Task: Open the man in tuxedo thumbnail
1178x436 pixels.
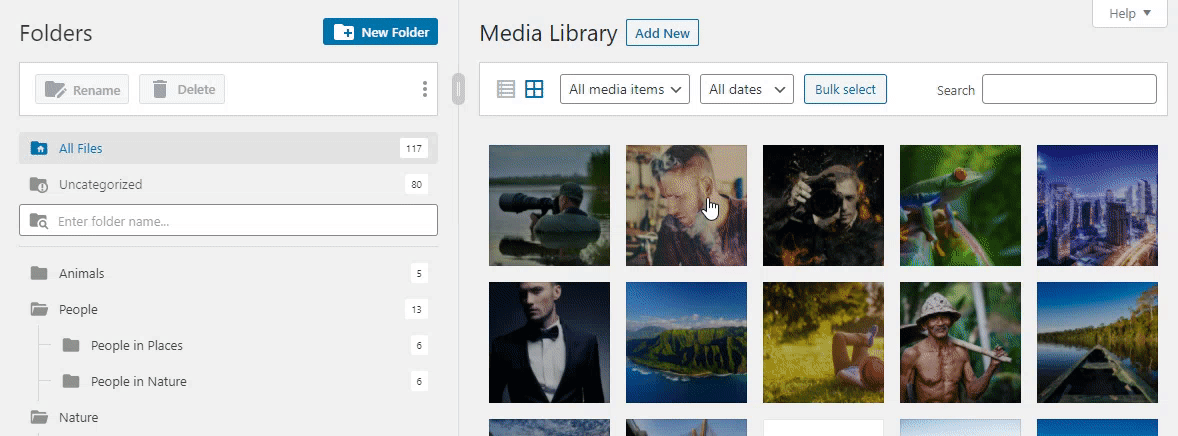Action: 549,343
